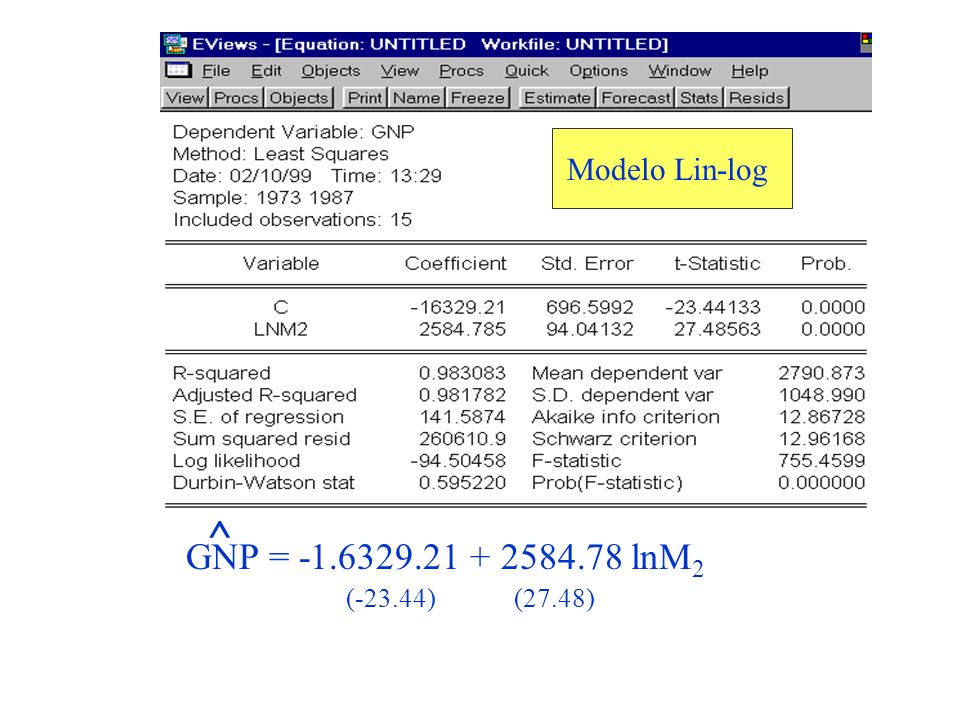
Task: Click the Prob. column header
Action: (826, 264)
